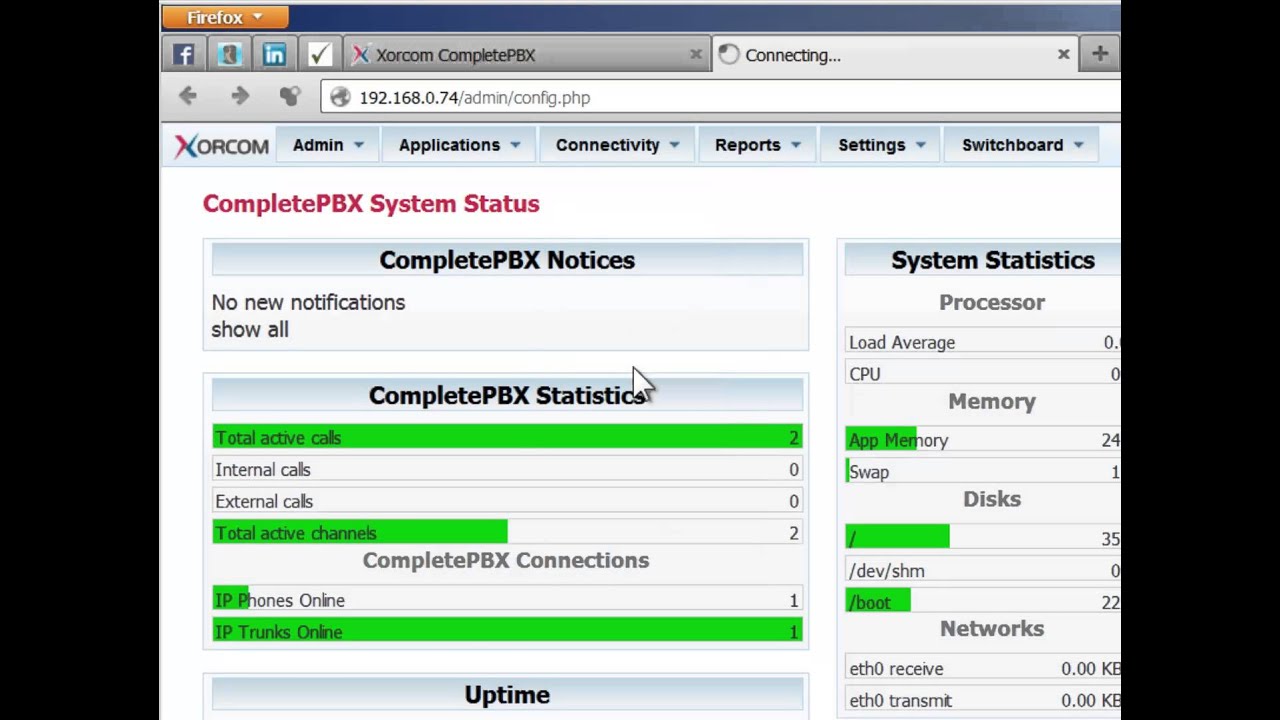The image size is (1280, 720).
Task: Click the /dev/shm disk row
Action: [983, 571]
